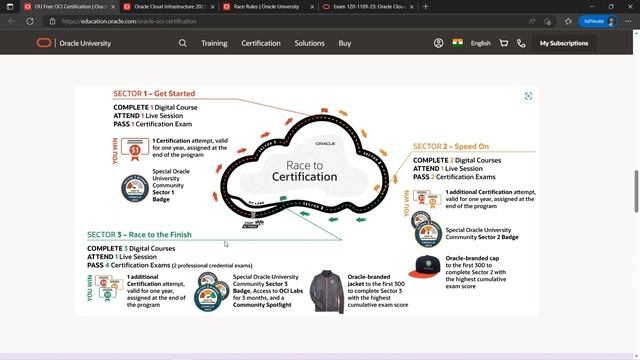
Task: Open browser extensions icon
Action: coord(568,21)
